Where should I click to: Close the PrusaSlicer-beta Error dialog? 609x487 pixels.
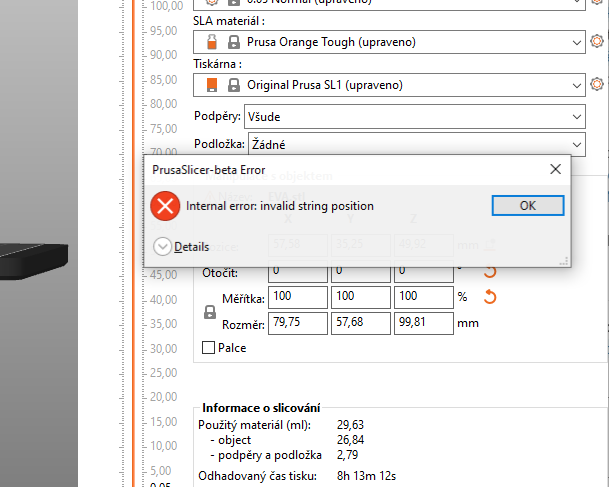[555, 169]
